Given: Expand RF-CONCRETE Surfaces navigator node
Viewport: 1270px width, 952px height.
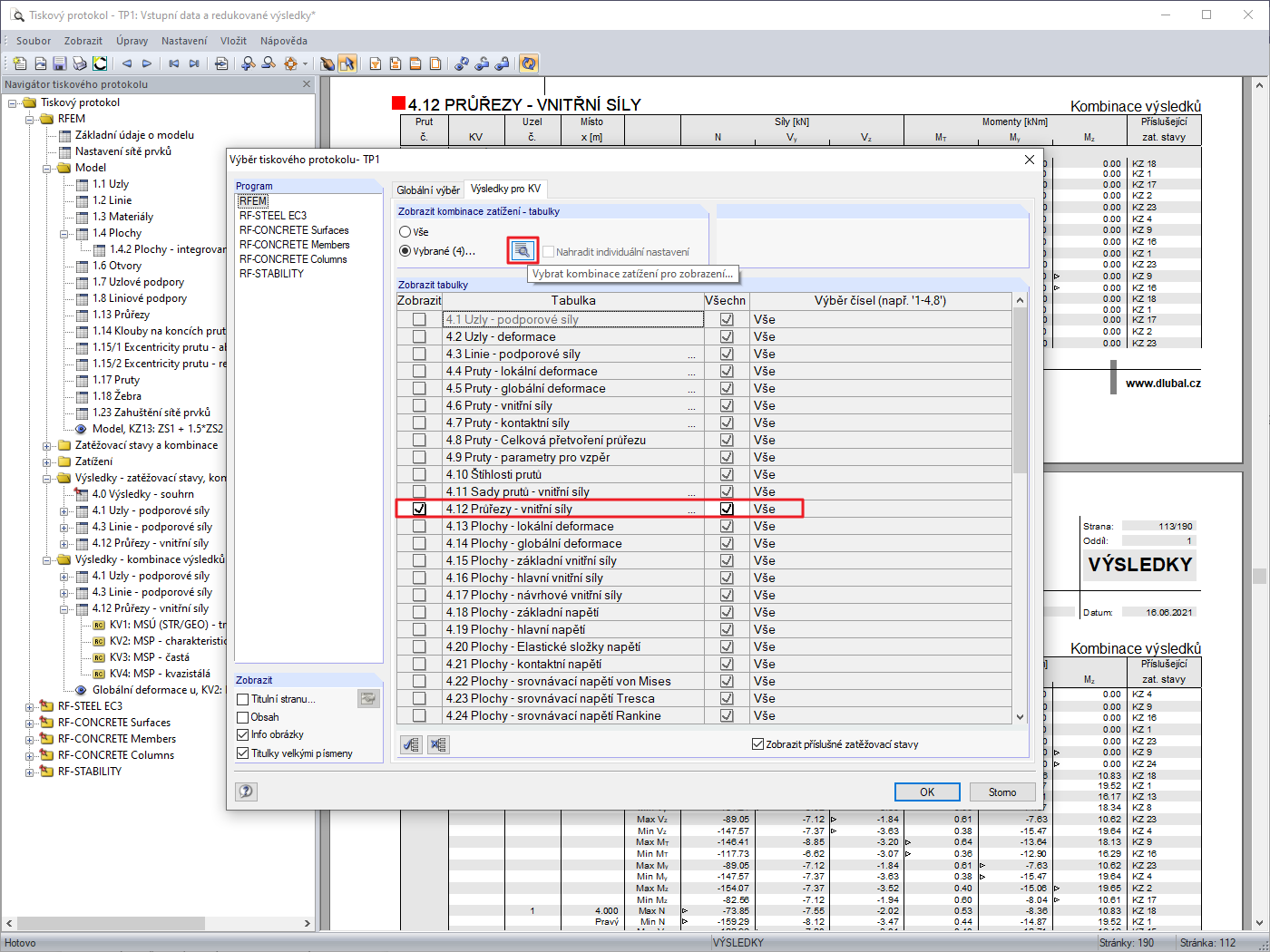Looking at the screenshot, I should click(30, 724).
